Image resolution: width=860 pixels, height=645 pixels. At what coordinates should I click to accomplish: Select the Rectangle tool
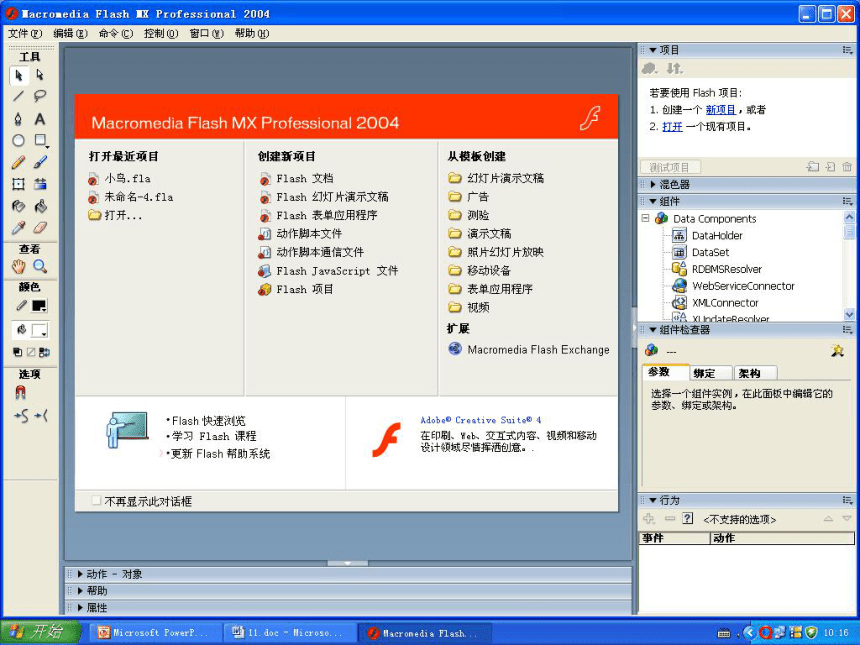click(x=40, y=140)
